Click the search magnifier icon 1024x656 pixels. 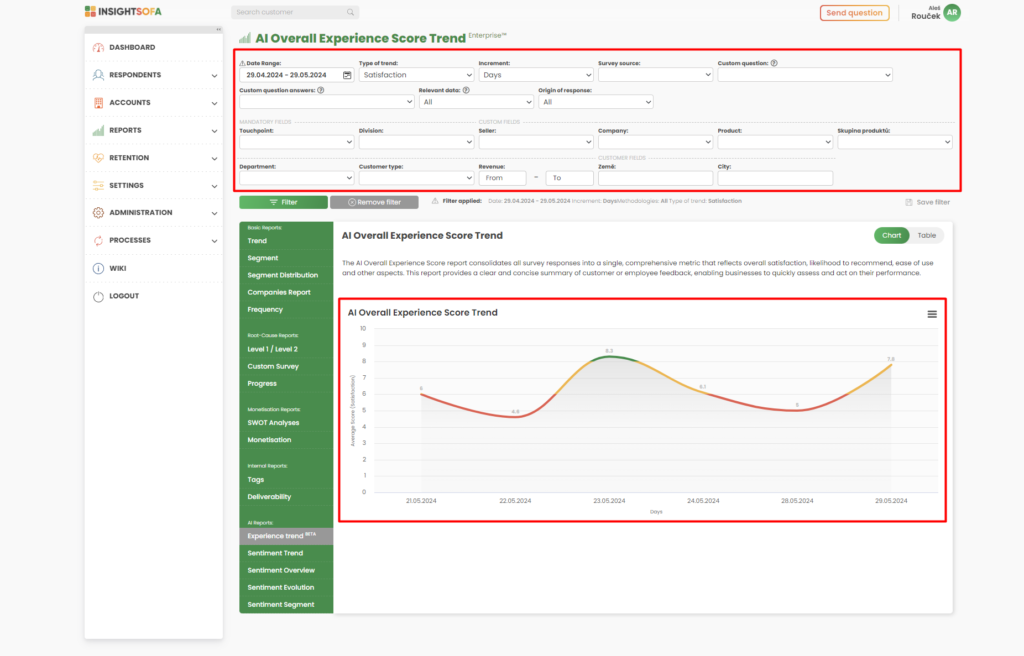(350, 13)
